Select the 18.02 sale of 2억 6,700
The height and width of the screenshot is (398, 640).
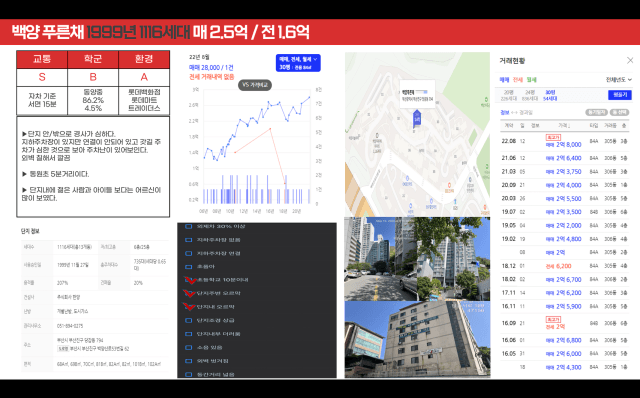(x=564, y=279)
